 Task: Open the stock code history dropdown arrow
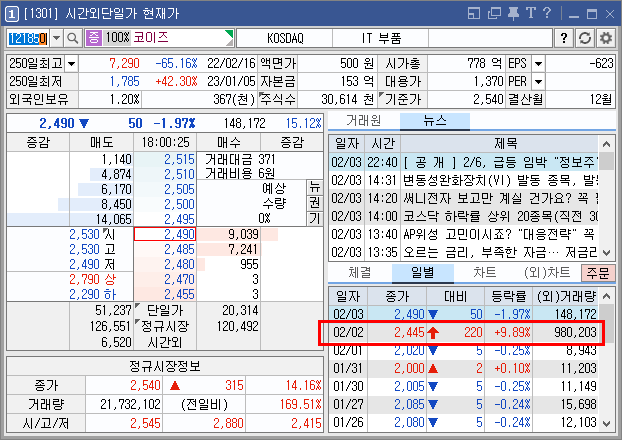point(56,38)
